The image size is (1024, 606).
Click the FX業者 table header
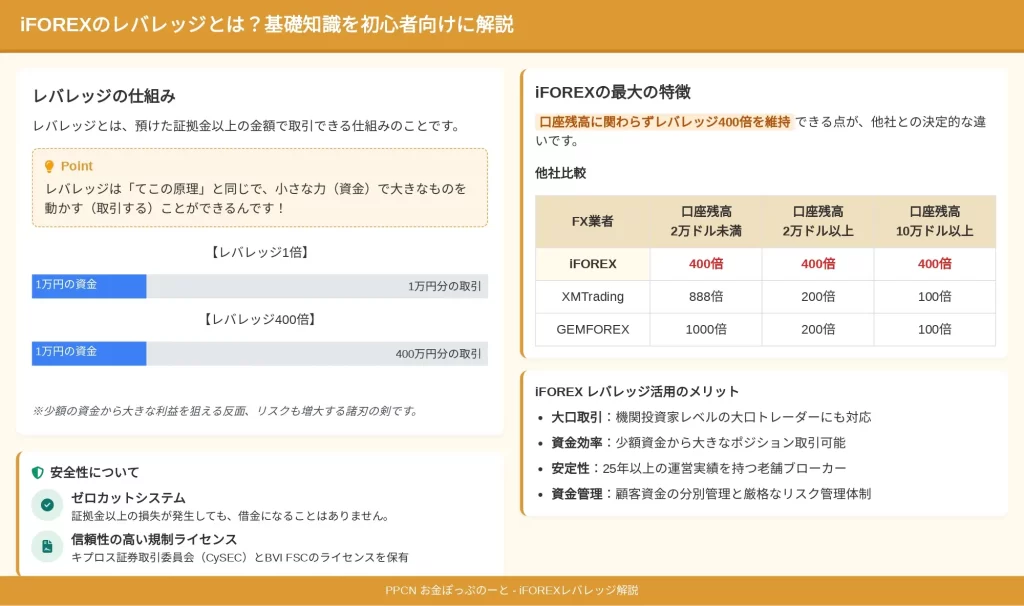pyautogui.click(x=592, y=221)
